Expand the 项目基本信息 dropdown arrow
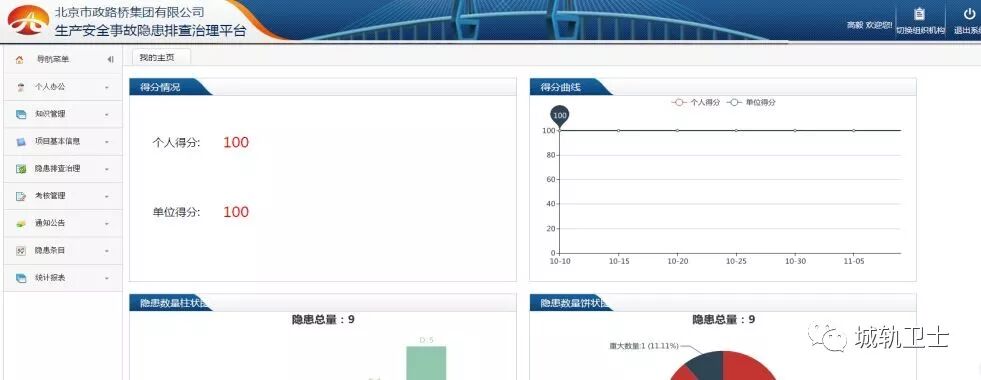The height and width of the screenshot is (380, 981). [x=107, y=142]
